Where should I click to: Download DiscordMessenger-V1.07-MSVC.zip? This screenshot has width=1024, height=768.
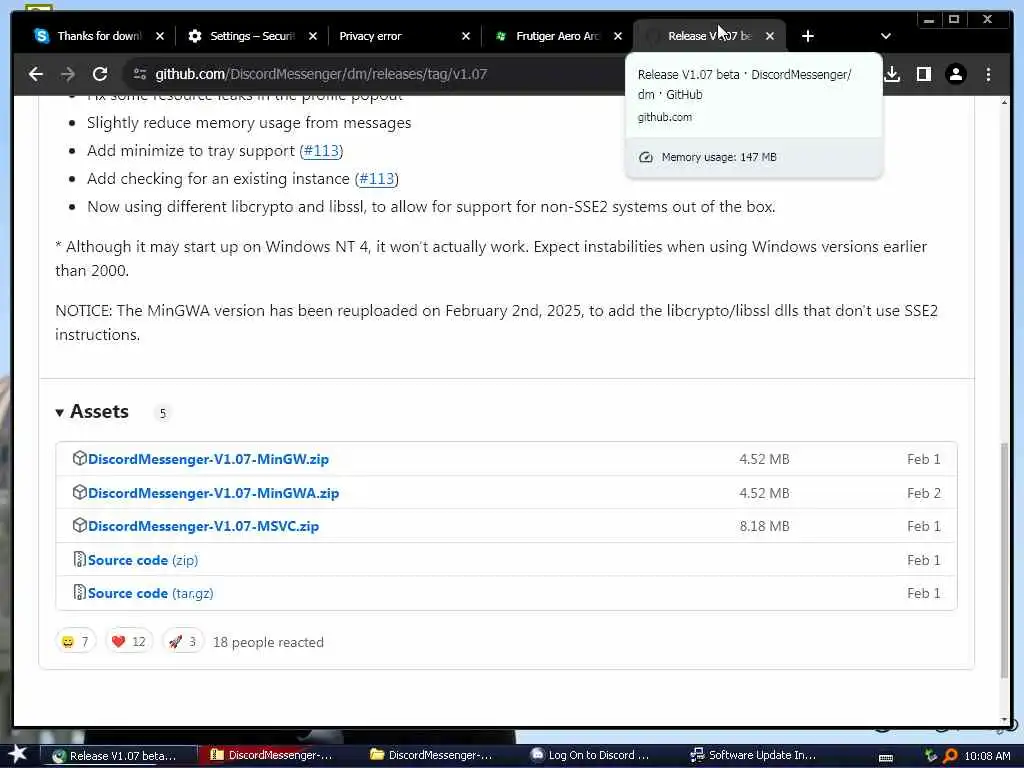click(x=204, y=526)
